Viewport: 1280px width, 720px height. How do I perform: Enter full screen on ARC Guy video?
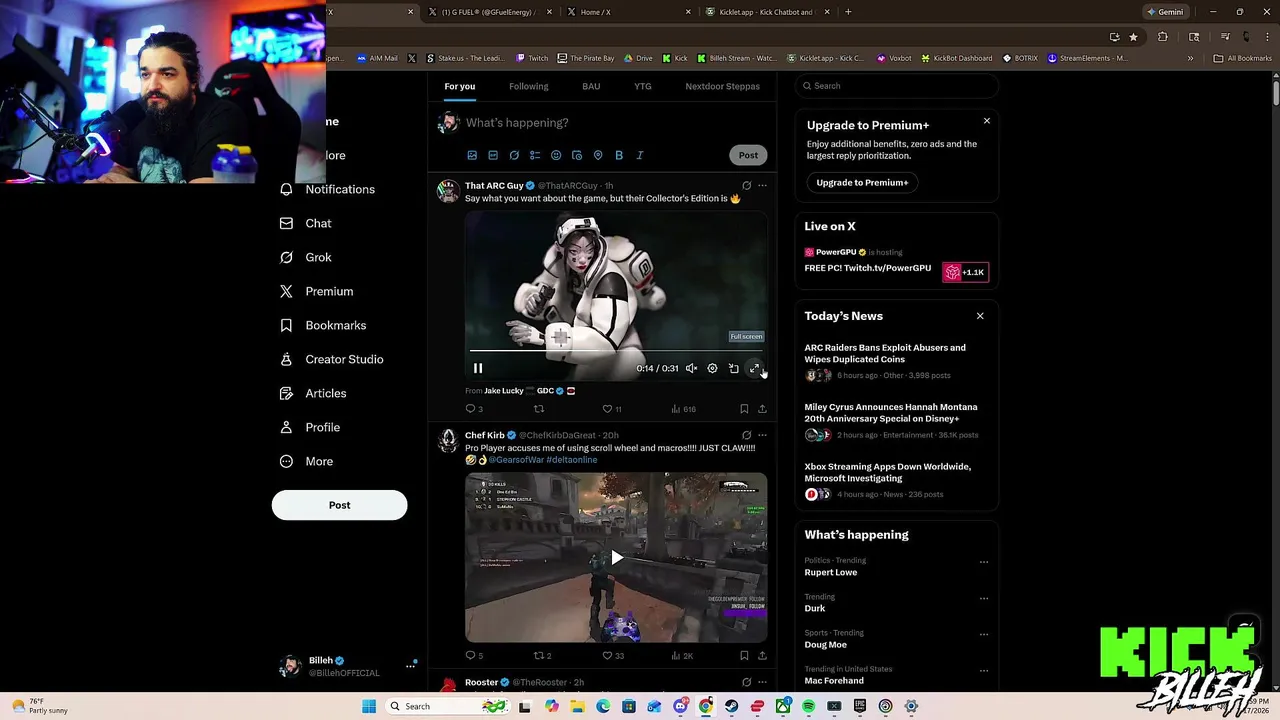tap(755, 368)
